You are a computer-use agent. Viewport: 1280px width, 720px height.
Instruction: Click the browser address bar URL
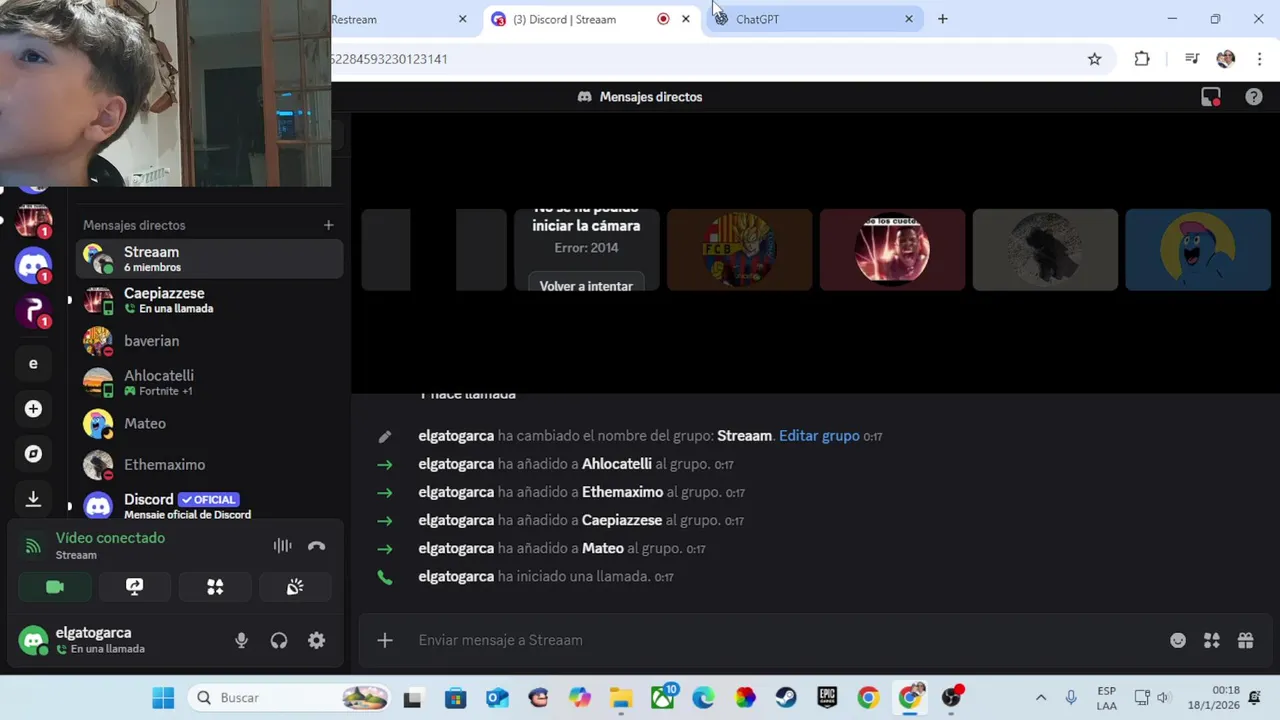389,59
